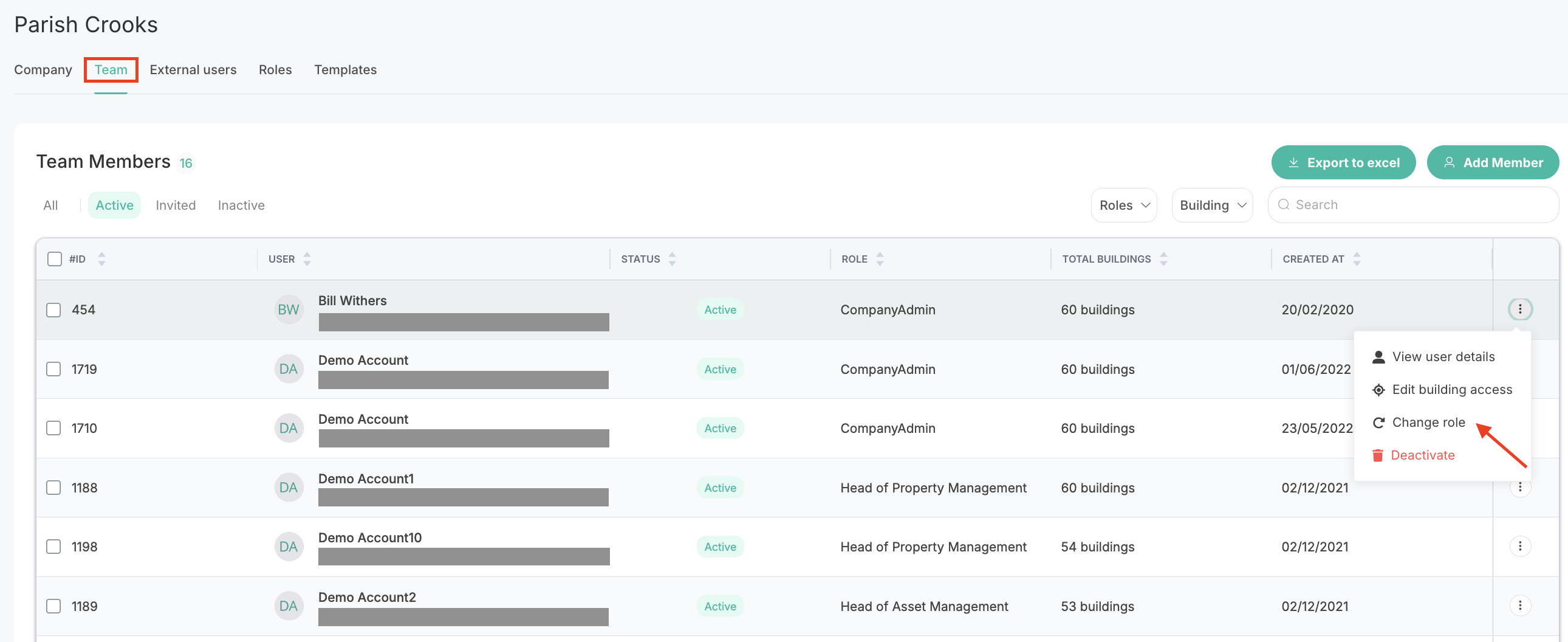Click the DA avatar in row 1710

click(x=289, y=428)
